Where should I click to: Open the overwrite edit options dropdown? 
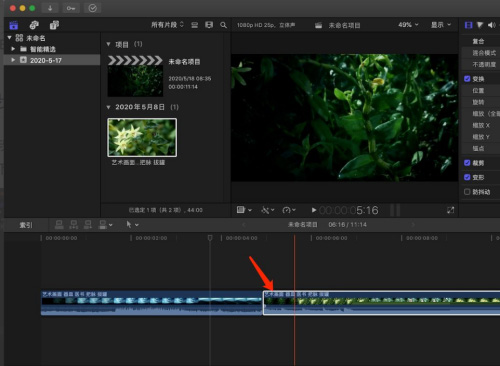tap(106, 225)
